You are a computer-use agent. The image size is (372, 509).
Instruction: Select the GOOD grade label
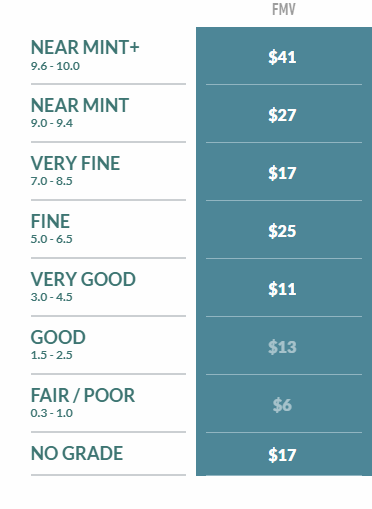click(x=58, y=337)
